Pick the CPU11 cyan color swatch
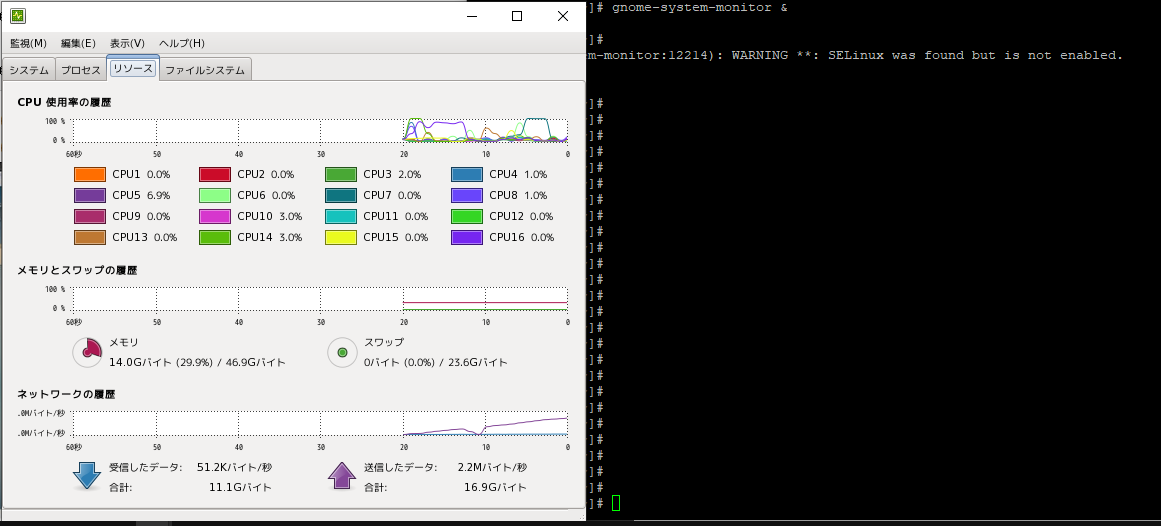Viewport: 1161px width, 526px height. (341, 216)
